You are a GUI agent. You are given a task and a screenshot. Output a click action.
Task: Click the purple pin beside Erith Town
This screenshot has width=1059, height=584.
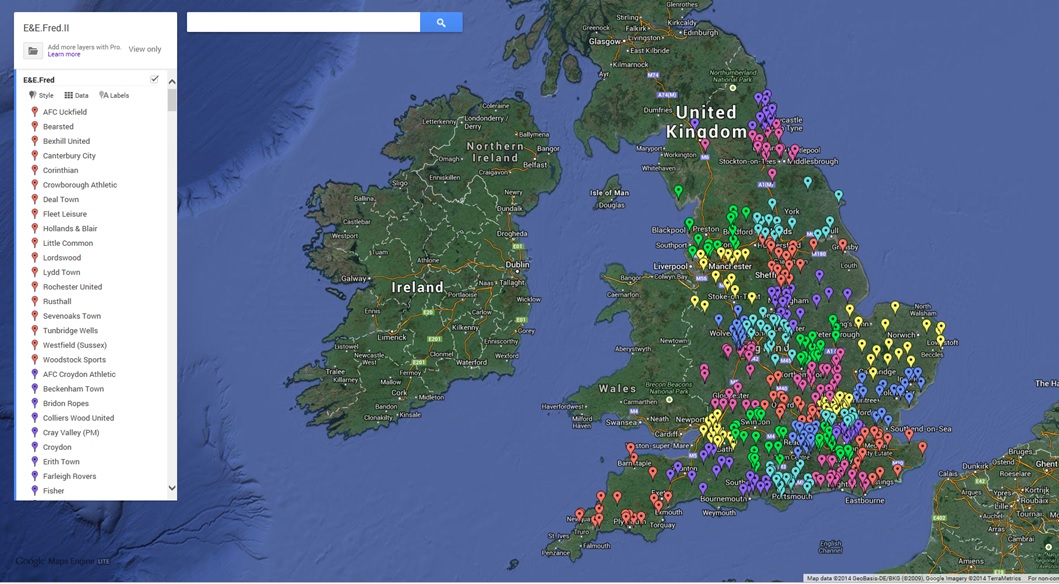(35, 462)
